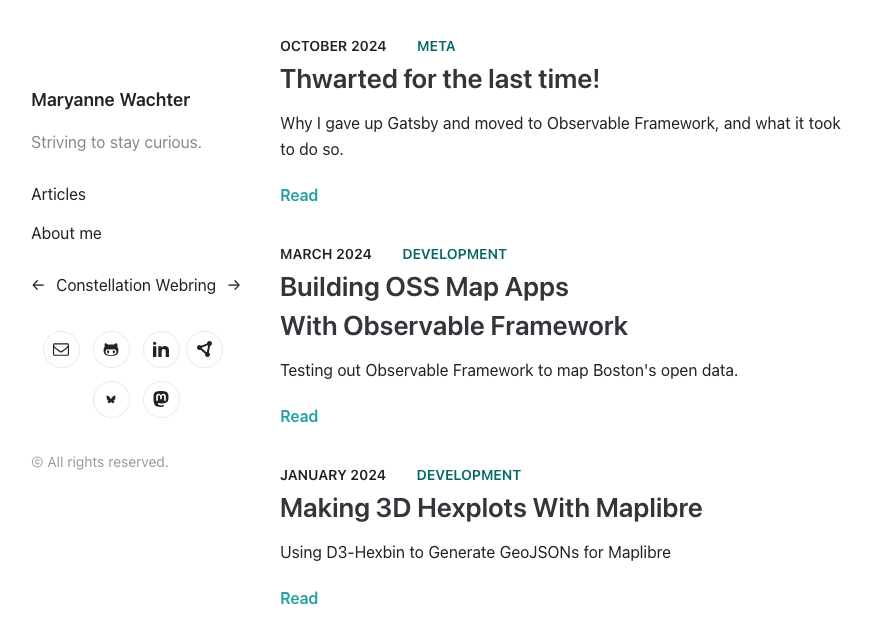The image size is (869, 627).
Task: Visit the Mastodon profile icon
Action: click(x=161, y=399)
